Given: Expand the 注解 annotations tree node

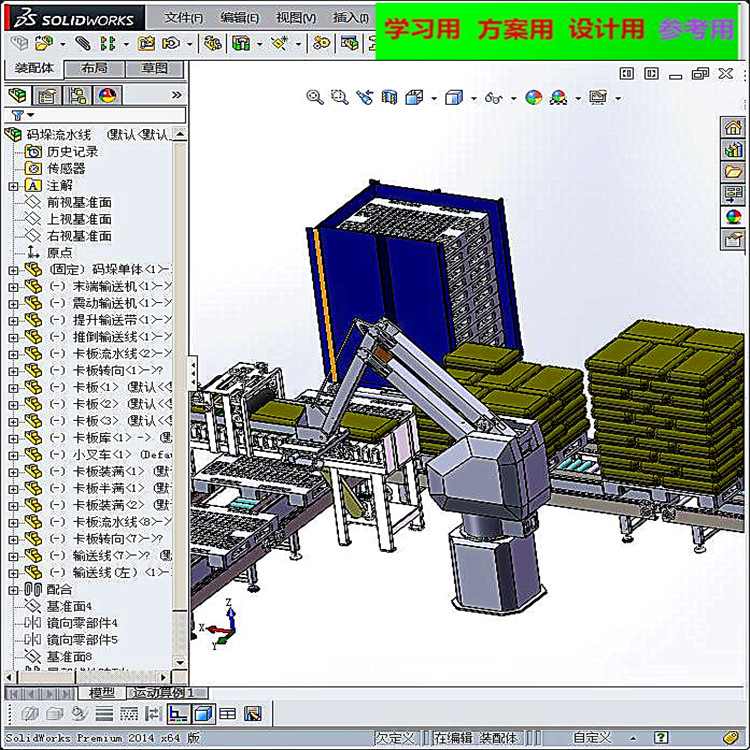Looking at the screenshot, I should [x=13, y=186].
